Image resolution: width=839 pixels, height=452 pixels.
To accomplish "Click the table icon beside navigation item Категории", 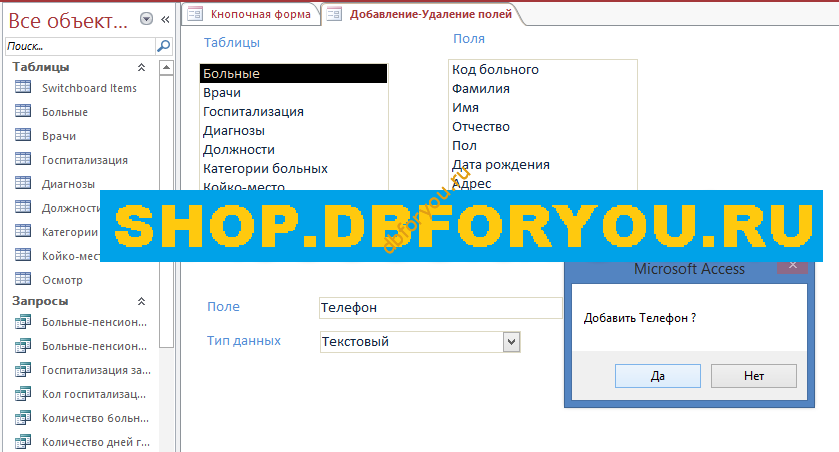I will pyautogui.click(x=23, y=232).
